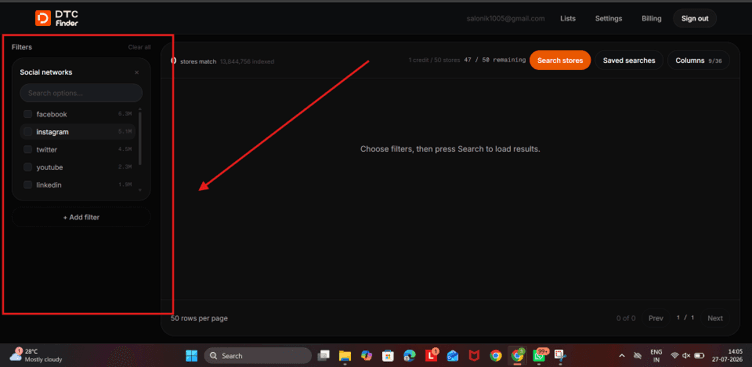The height and width of the screenshot is (367, 752).
Task: Click Search stores button
Action: click(x=560, y=60)
